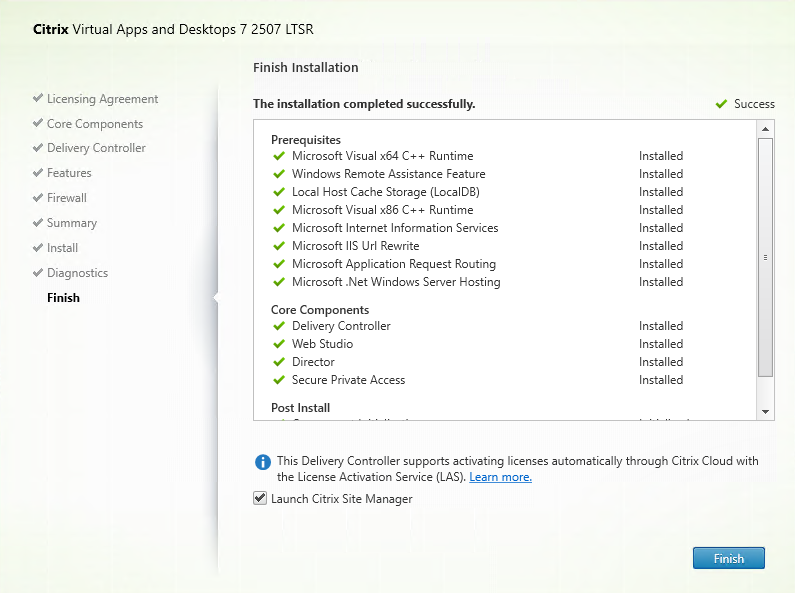Click the vertical scrollbar thumb
Viewport: 795px width, 593px height.
765,257
